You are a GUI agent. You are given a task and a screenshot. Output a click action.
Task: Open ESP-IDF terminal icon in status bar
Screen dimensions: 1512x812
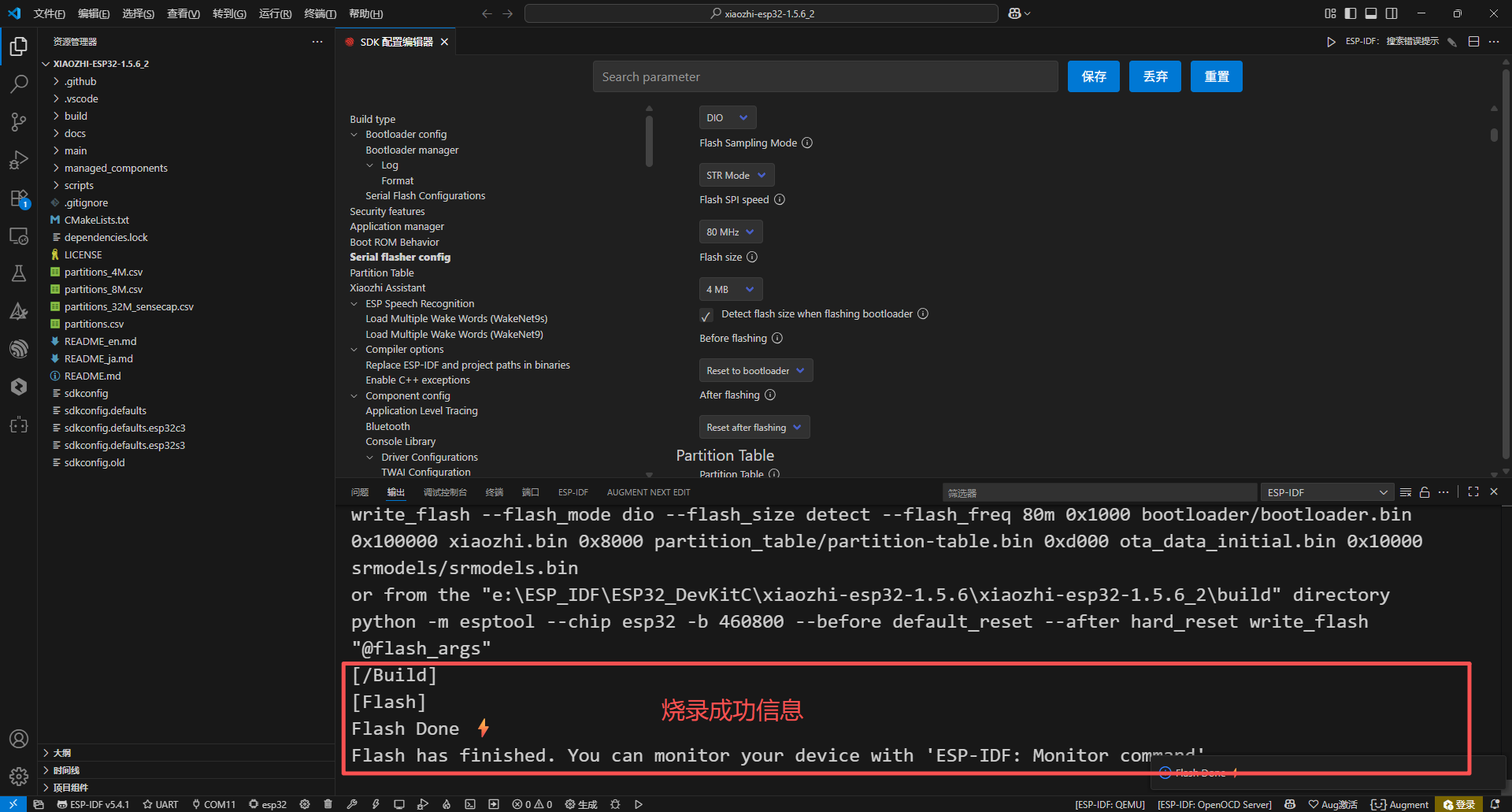click(470, 804)
